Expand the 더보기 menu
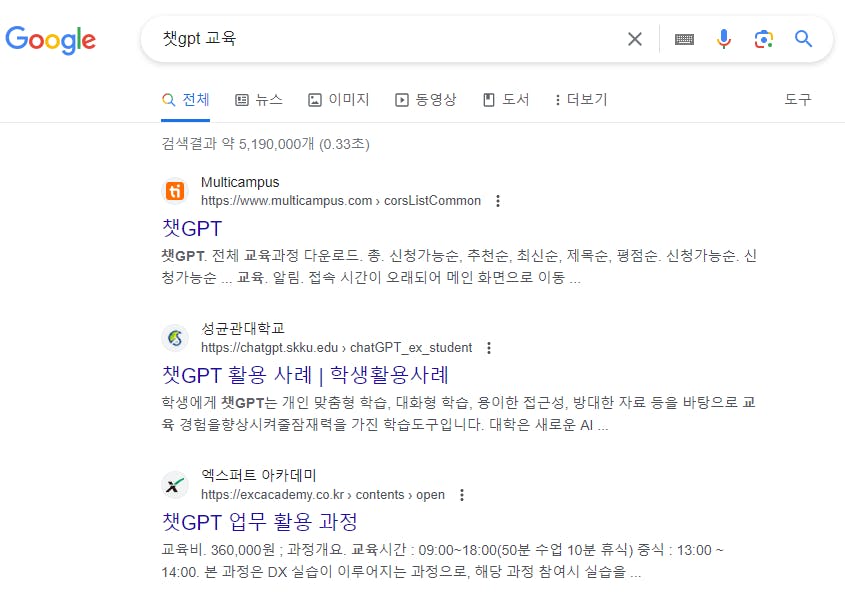The width and height of the screenshot is (845, 599). coord(581,100)
